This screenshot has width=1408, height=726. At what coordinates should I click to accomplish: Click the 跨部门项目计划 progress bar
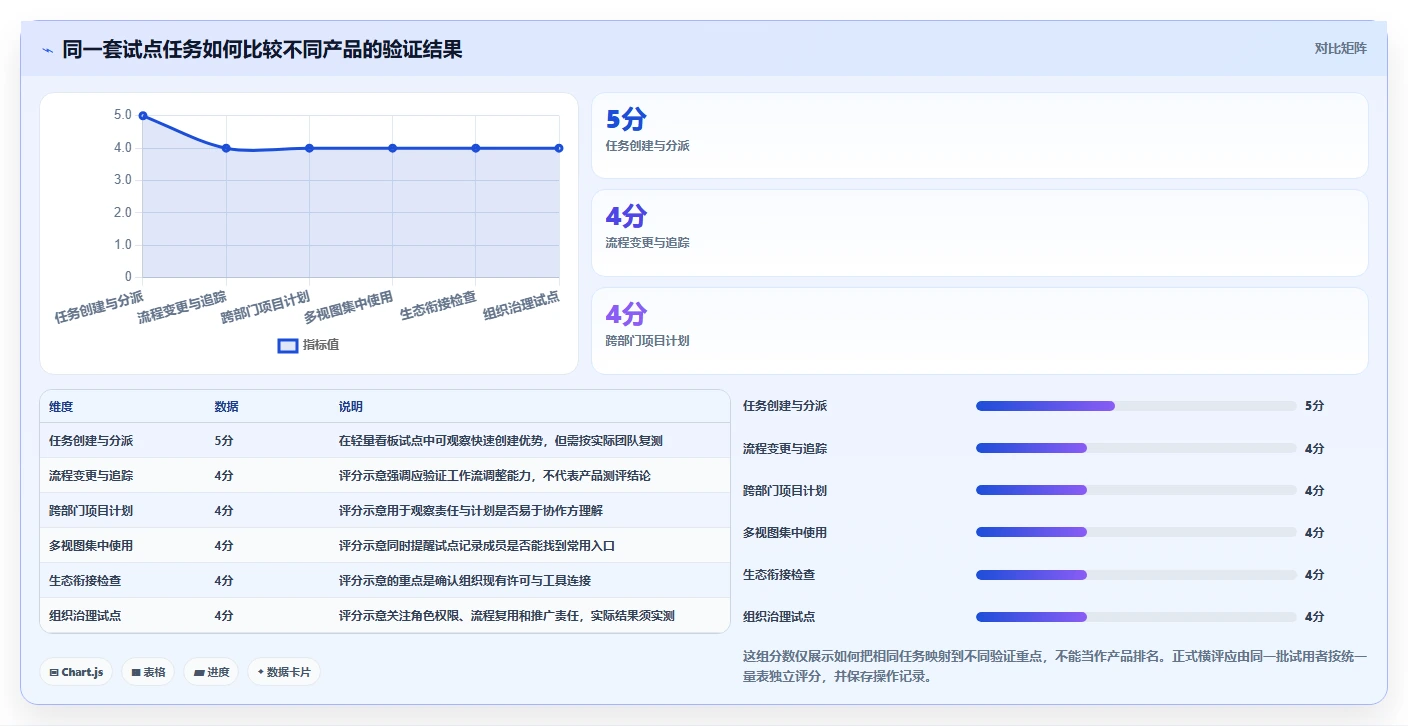[1135, 490]
